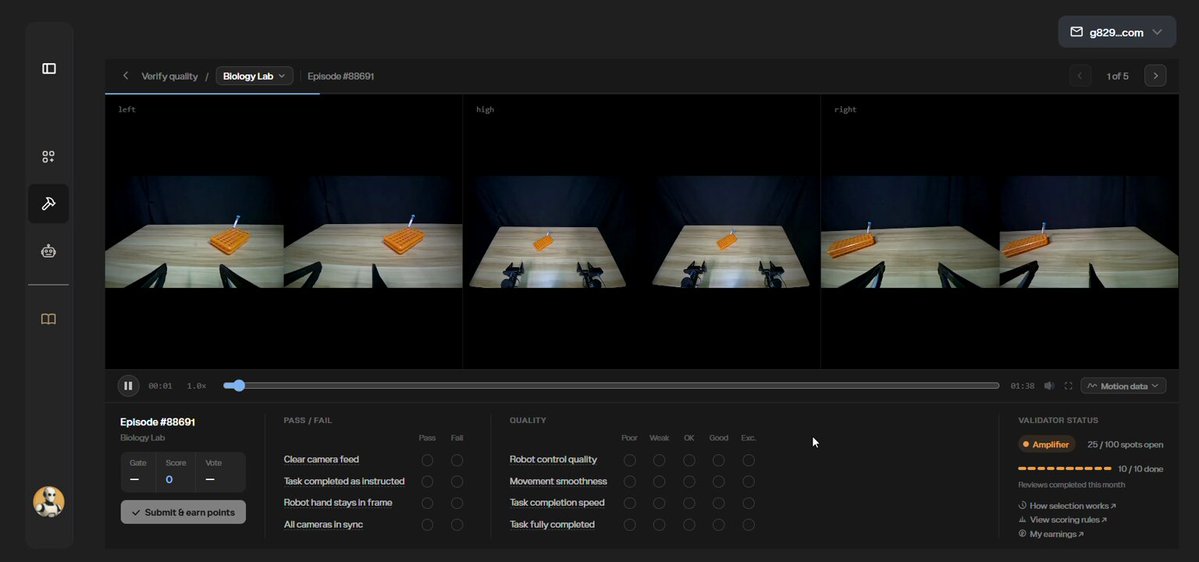This screenshot has height=562, width=1199.
Task: Click the 01:38 total duration text
Action: (x=1022, y=386)
